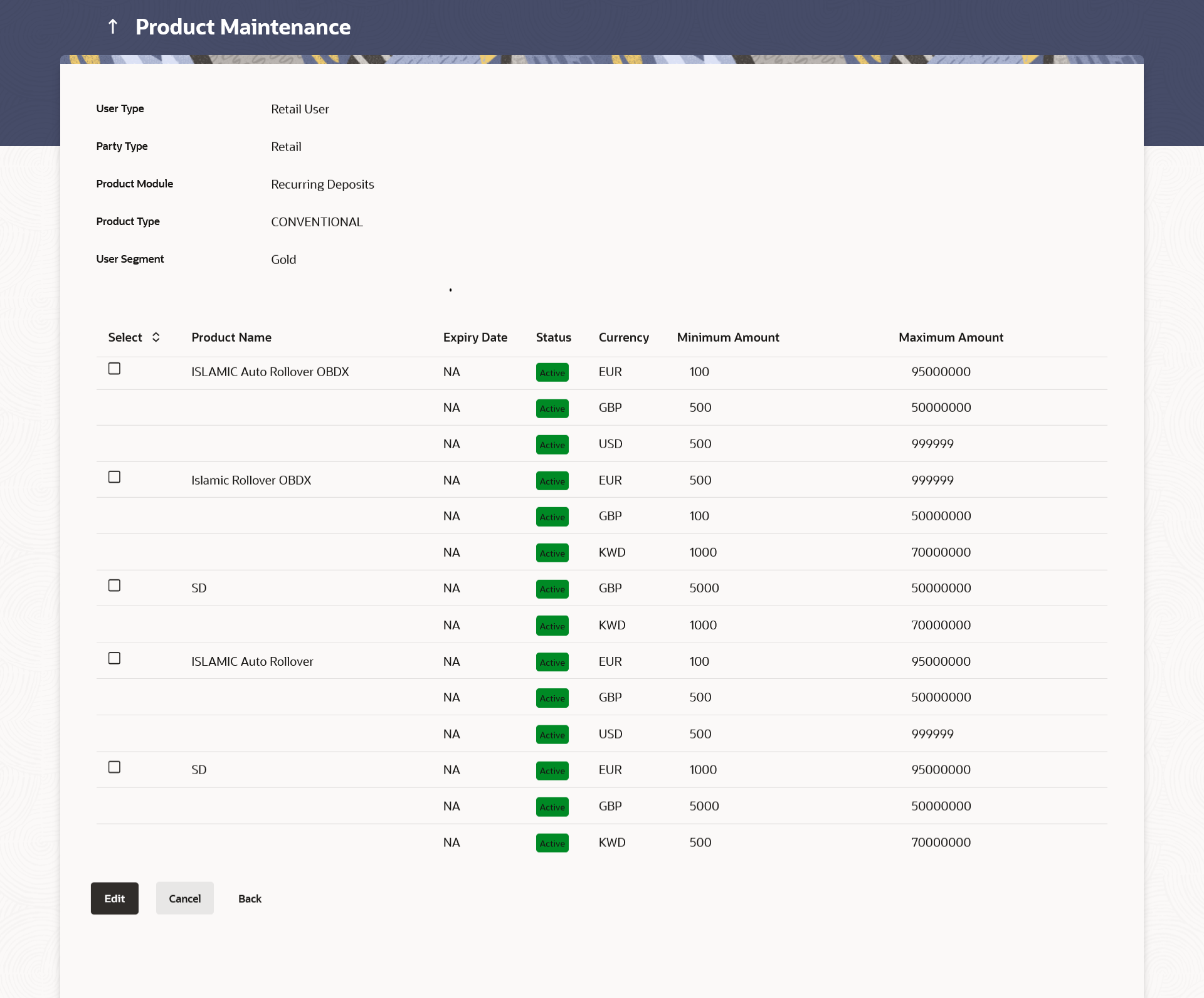Click the Product Name column header
Viewport: 1204px width, 998px height.
(x=231, y=337)
